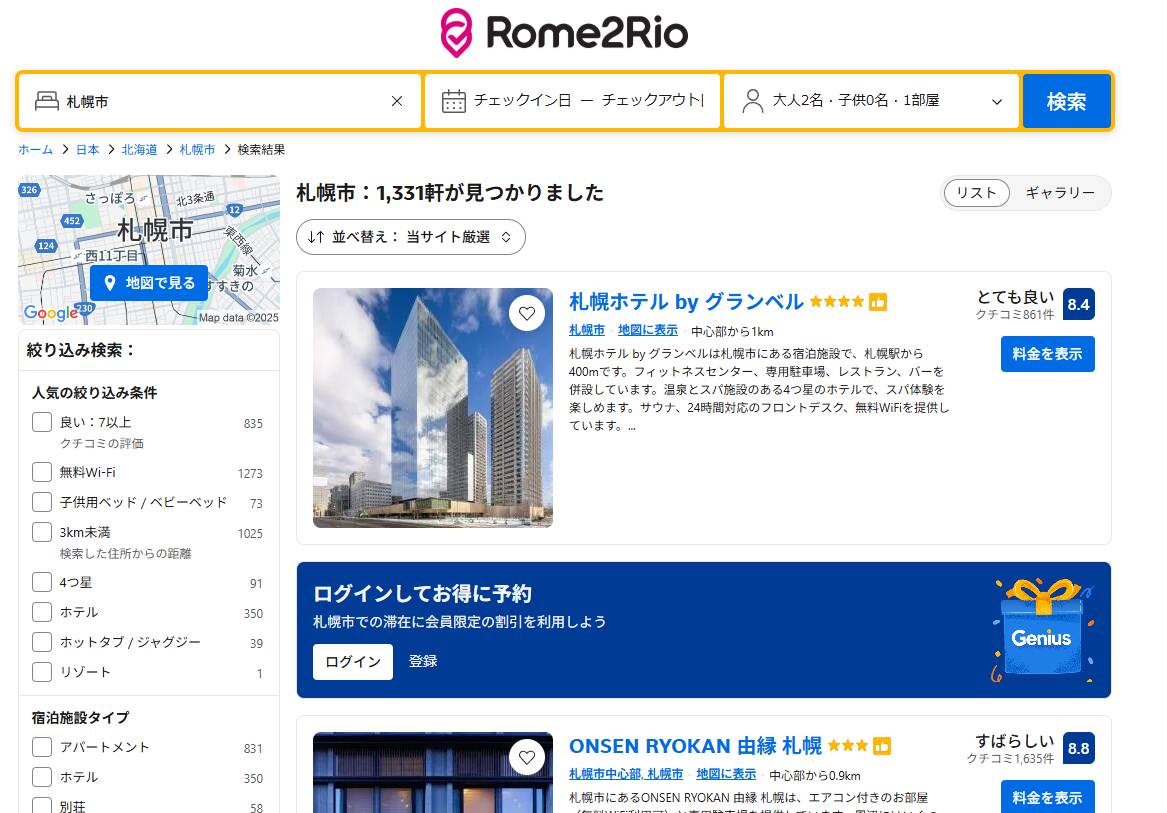Clear the 札幌市 destination with X icon
The height and width of the screenshot is (813, 1167).
397,101
